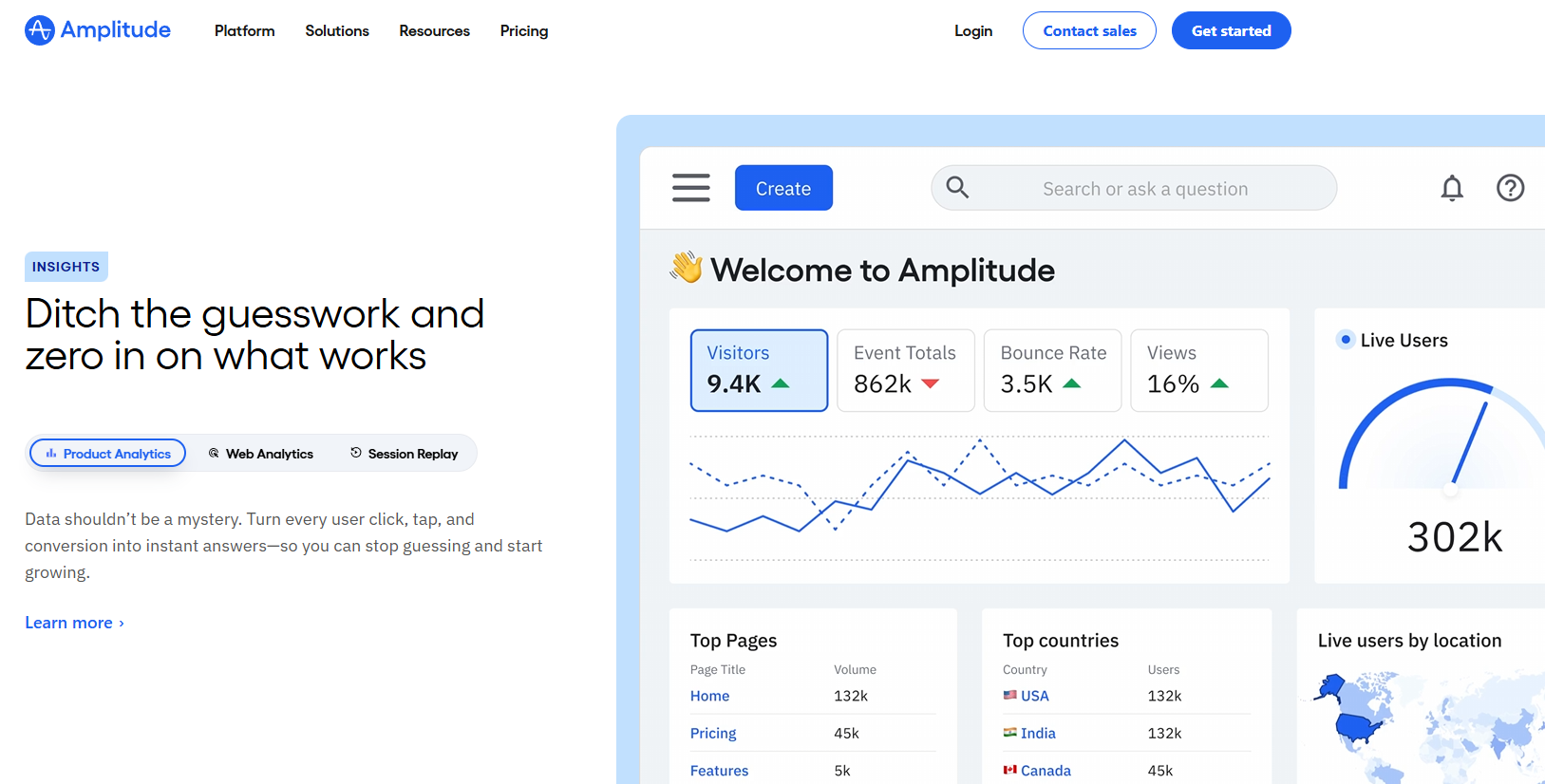Click the Views green up arrow

pyautogui.click(x=1220, y=383)
